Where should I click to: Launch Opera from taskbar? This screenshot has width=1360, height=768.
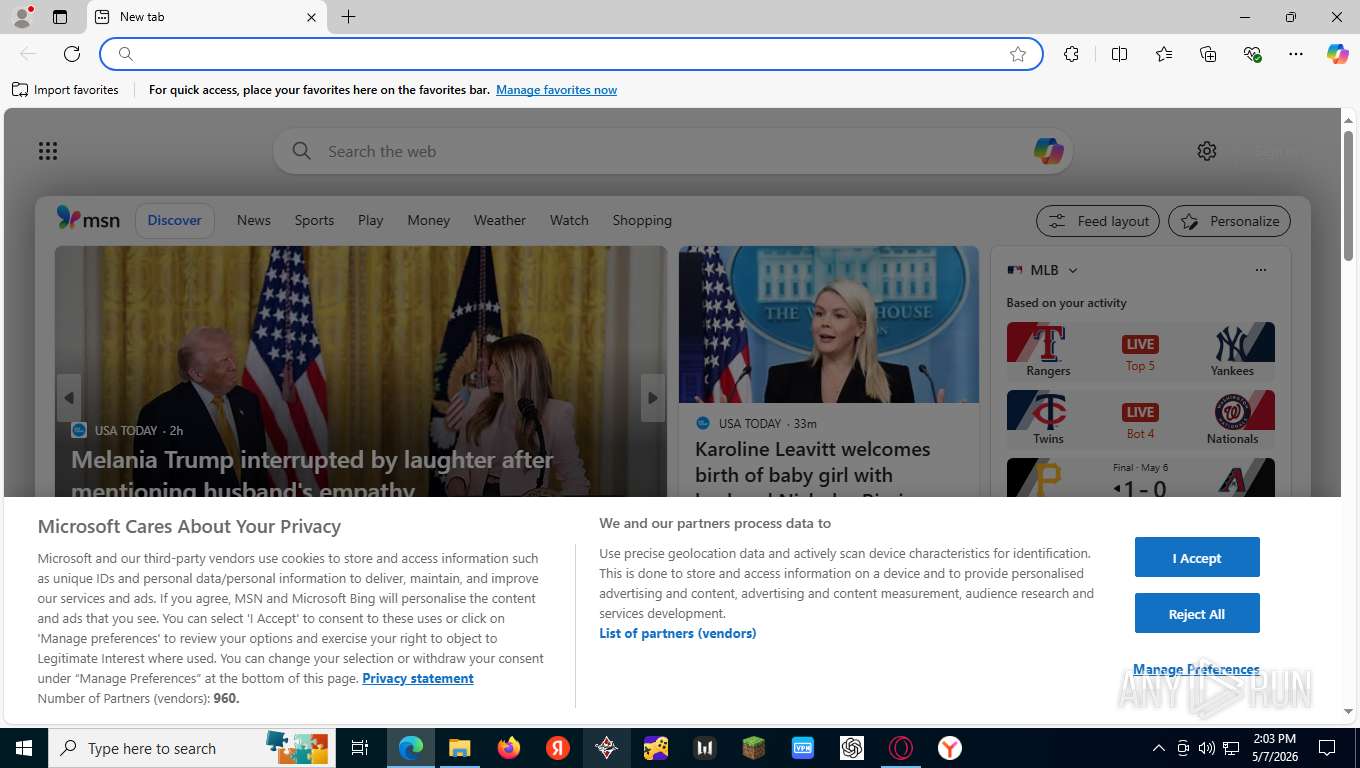901,748
